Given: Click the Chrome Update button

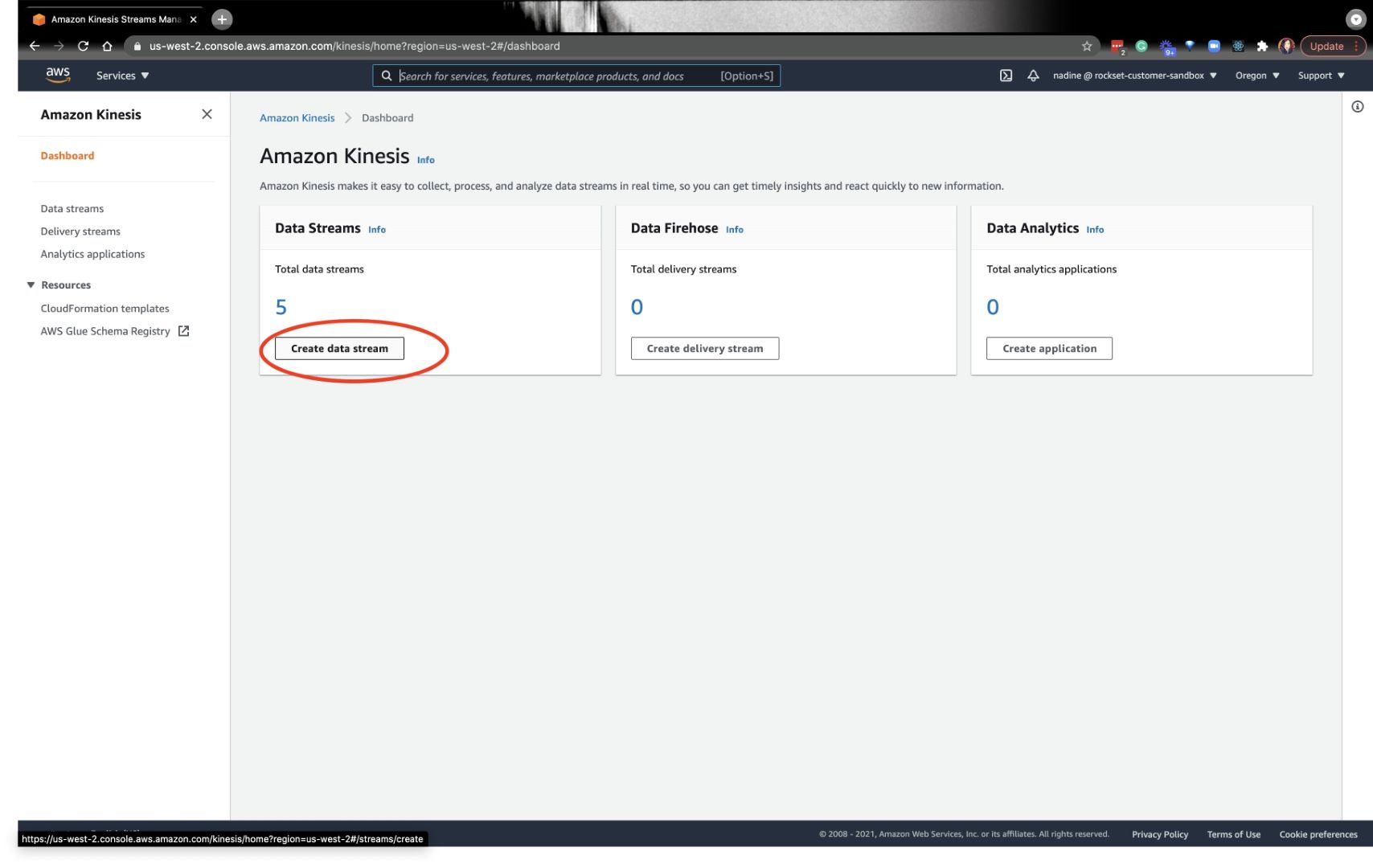Looking at the screenshot, I should [1326, 46].
